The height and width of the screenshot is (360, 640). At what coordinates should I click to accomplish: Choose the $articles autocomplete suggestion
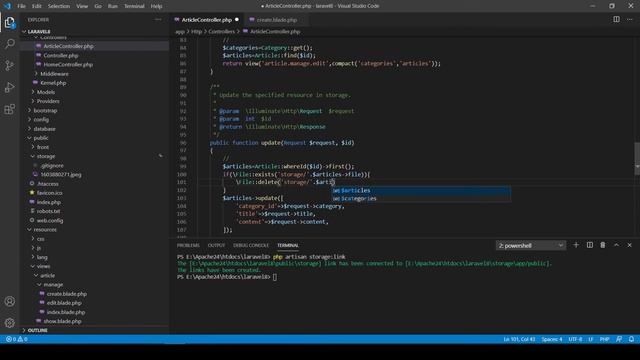[x=421, y=191]
